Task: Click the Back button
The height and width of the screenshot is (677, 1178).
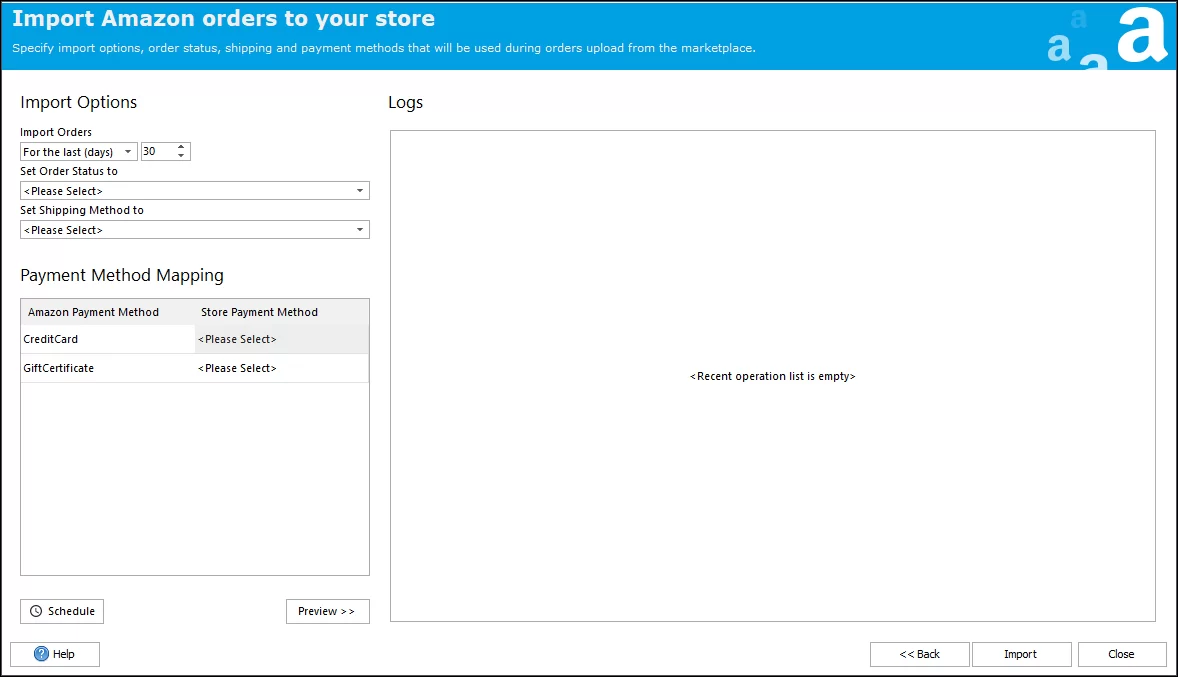Action: (x=919, y=654)
